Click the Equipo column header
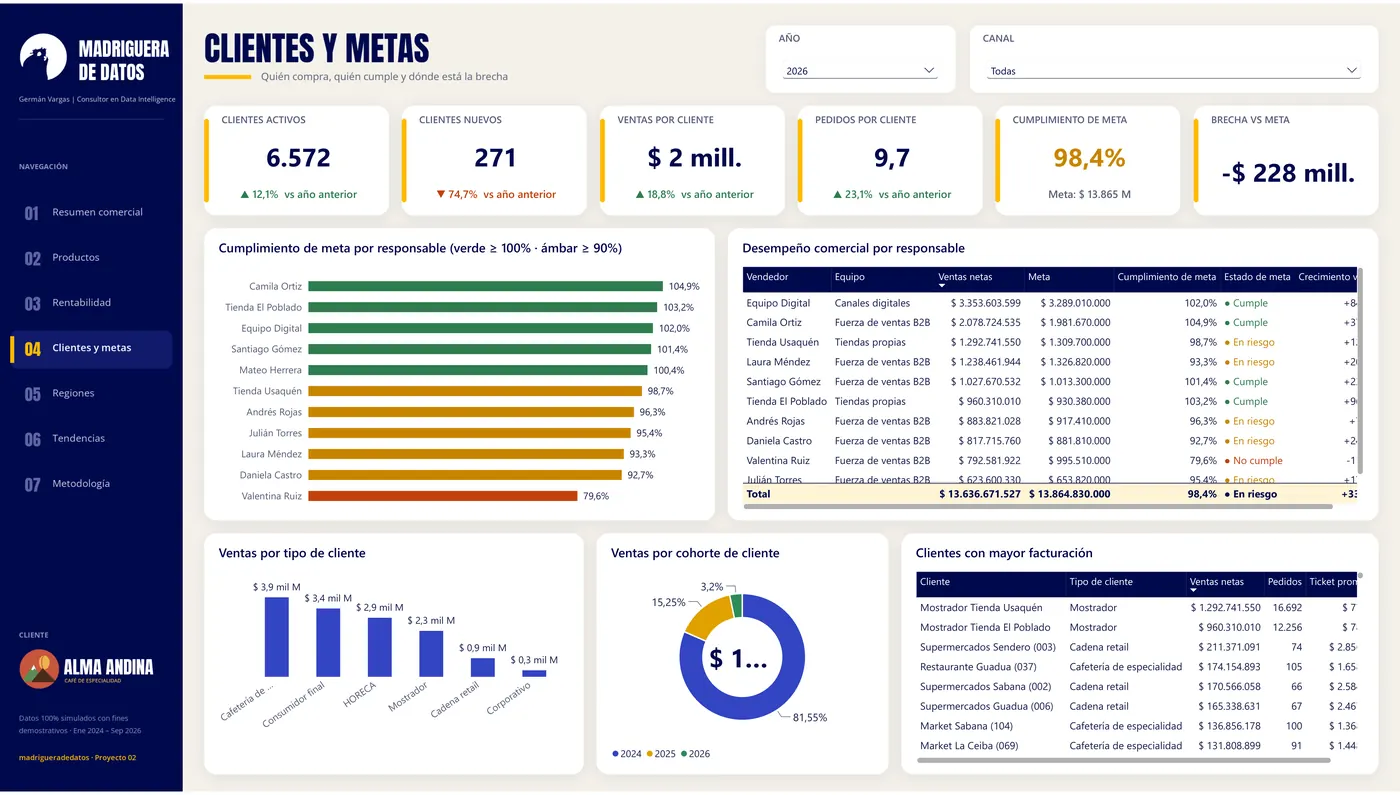The height and width of the screenshot is (795, 1400). click(x=883, y=278)
